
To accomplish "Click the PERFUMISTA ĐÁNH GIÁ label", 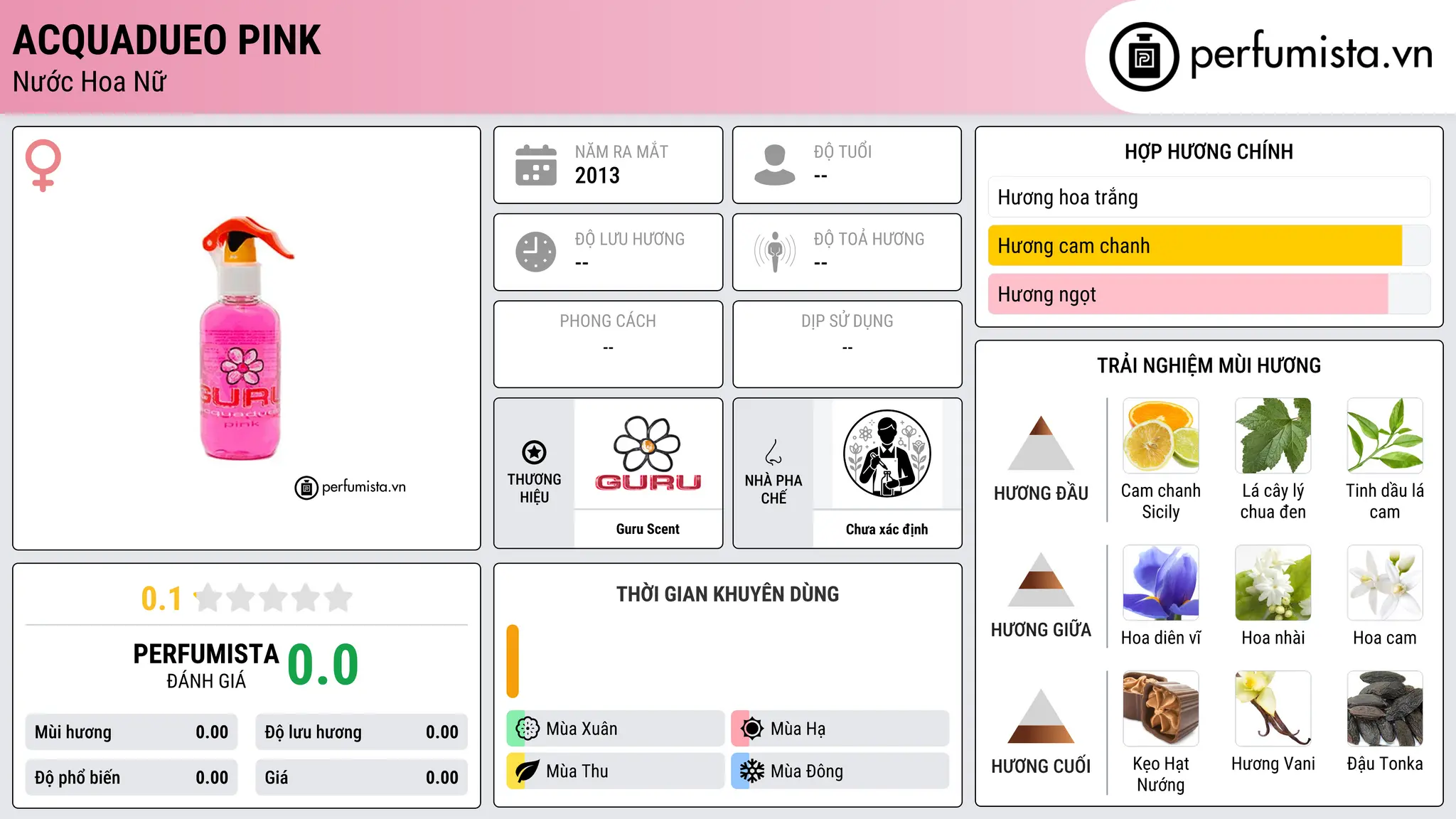I will click(x=206, y=665).
